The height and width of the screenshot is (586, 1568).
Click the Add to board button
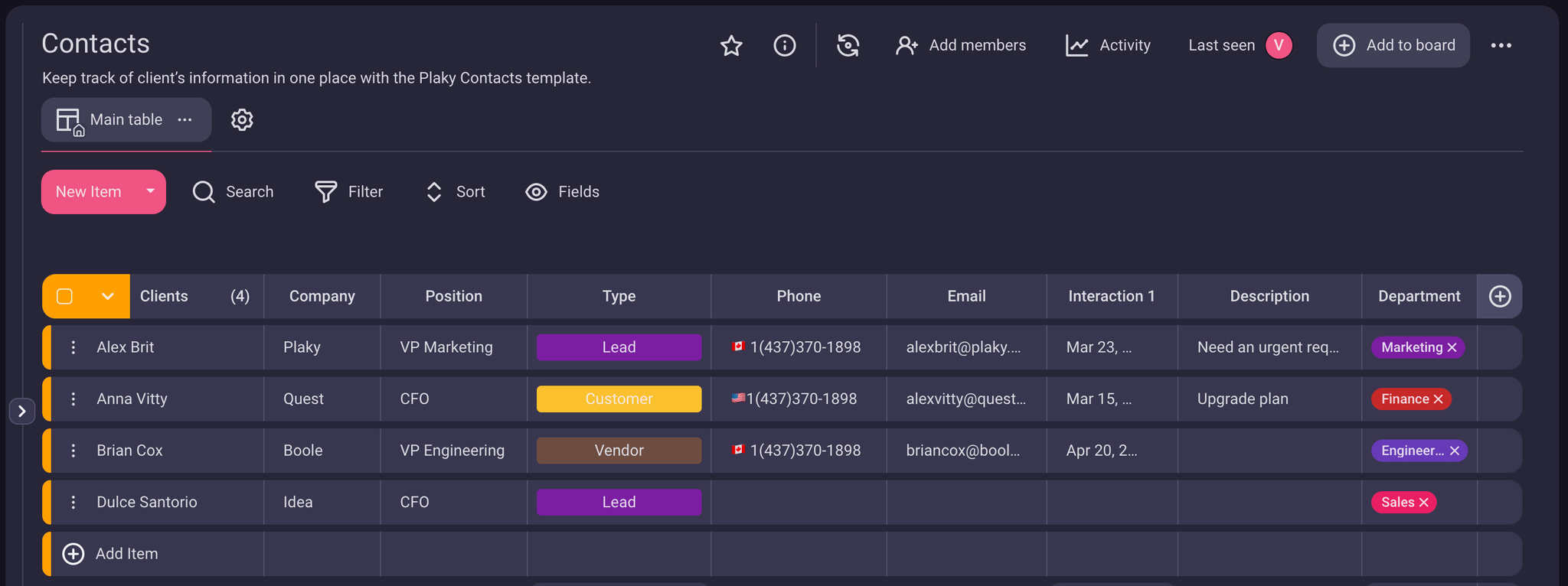(x=1393, y=46)
